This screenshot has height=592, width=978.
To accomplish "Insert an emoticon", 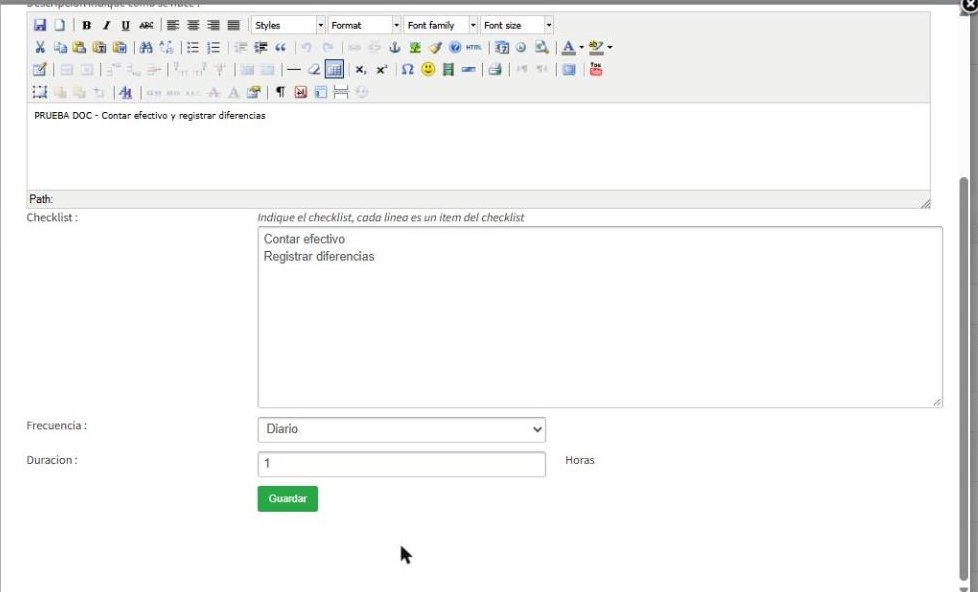I will click(x=428, y=69).
